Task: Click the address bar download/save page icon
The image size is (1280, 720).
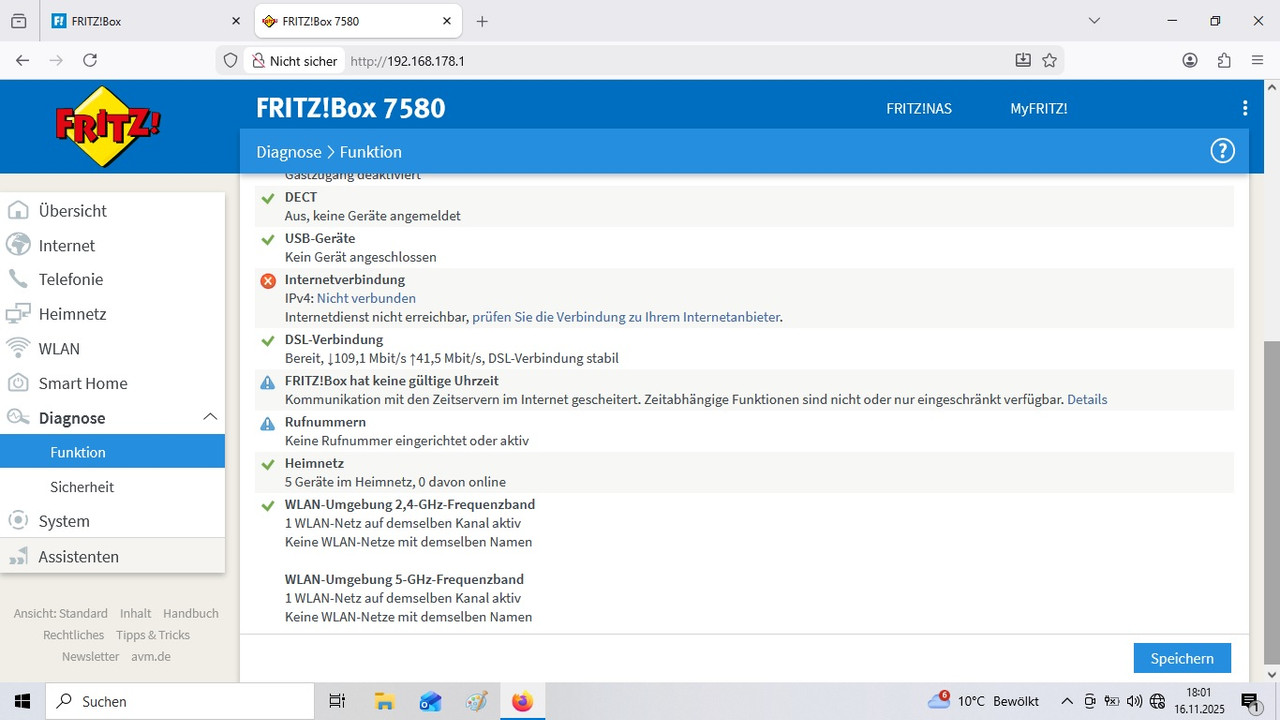Action: tap(1023, 60)
